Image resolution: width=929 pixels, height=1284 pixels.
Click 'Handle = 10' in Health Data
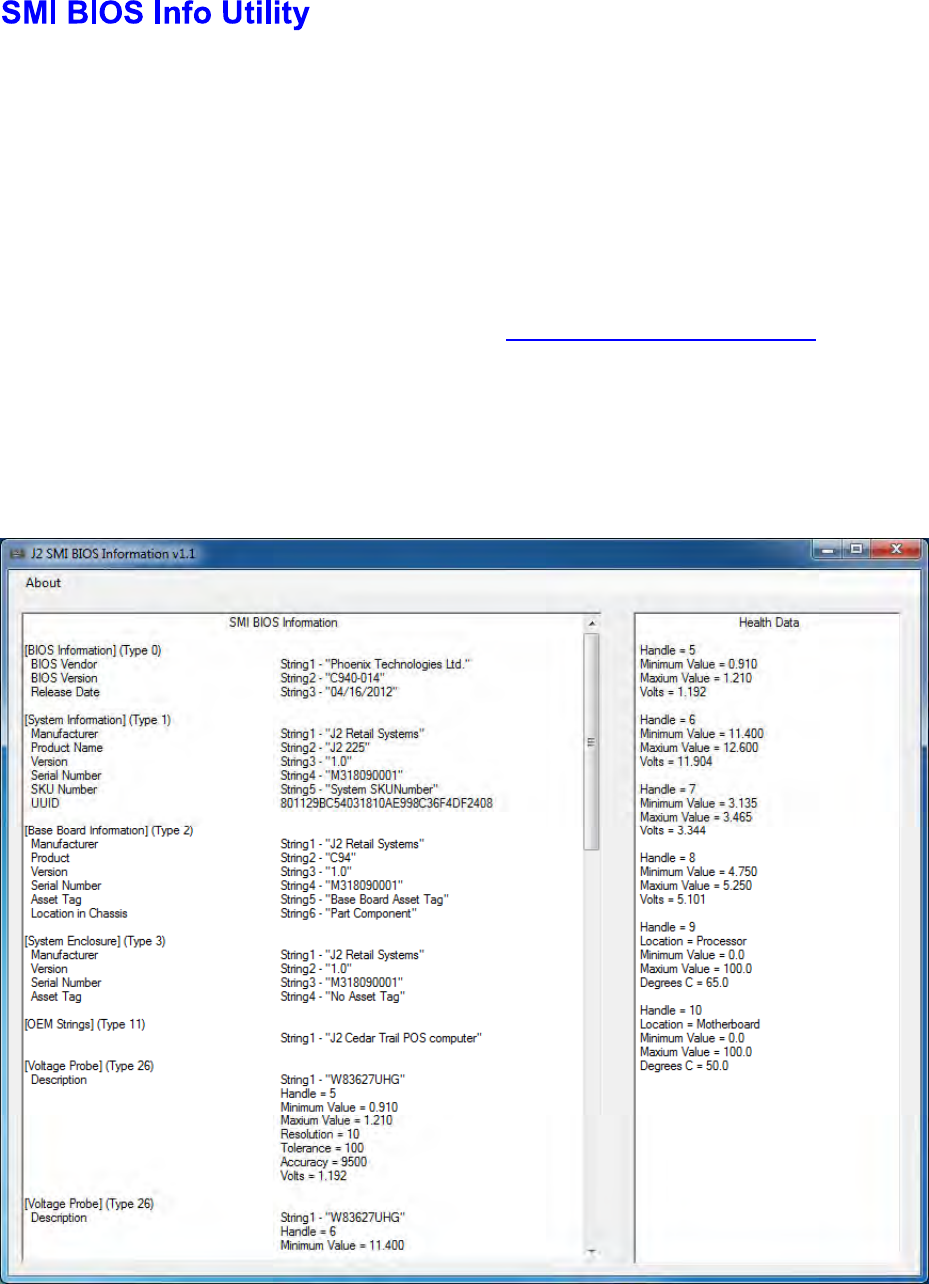coord(671,1011)
